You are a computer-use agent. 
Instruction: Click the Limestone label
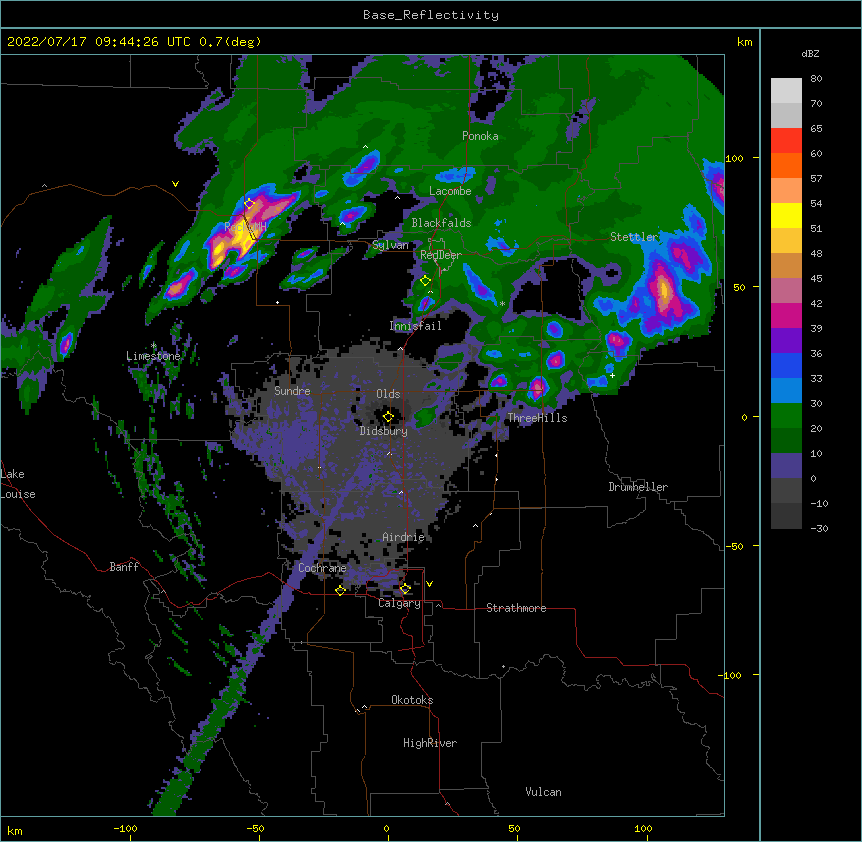(x=153, y=356)
